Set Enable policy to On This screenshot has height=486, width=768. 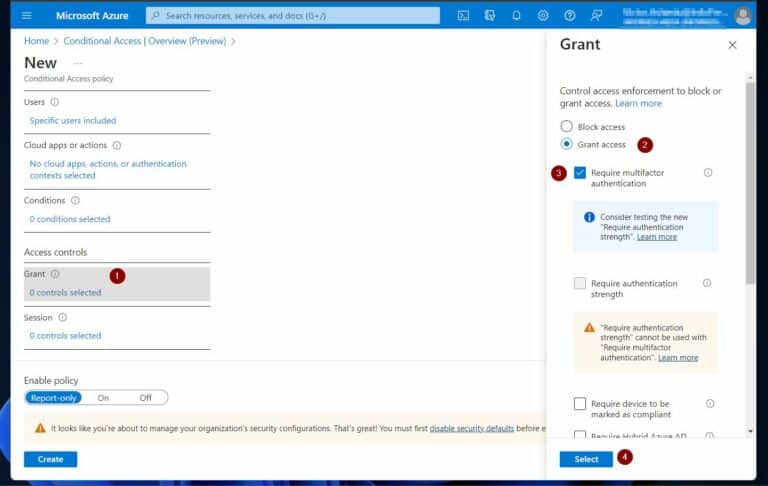click(x=103, y=398)
